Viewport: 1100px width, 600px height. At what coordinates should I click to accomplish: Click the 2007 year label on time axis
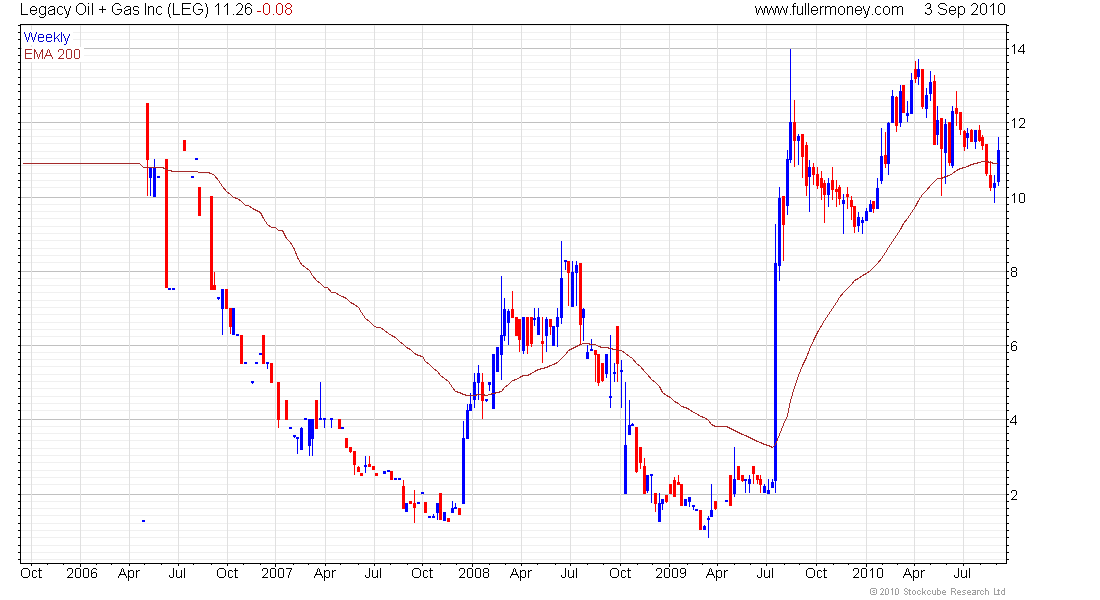(x=276, y=573)
